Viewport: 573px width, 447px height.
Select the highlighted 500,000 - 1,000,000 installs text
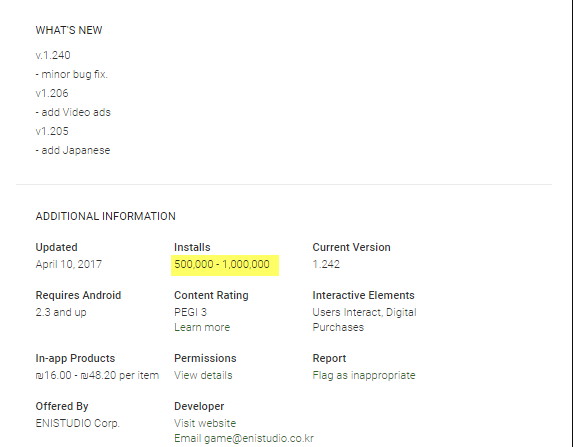222,264
